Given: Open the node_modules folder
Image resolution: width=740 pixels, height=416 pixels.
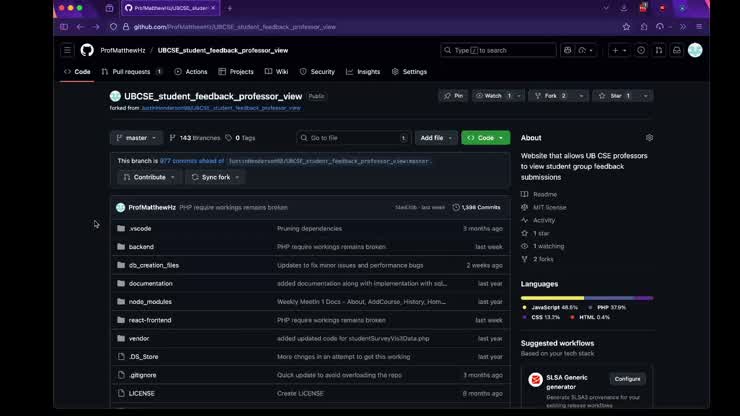Looking at the screenshot, I should [150, 302].
